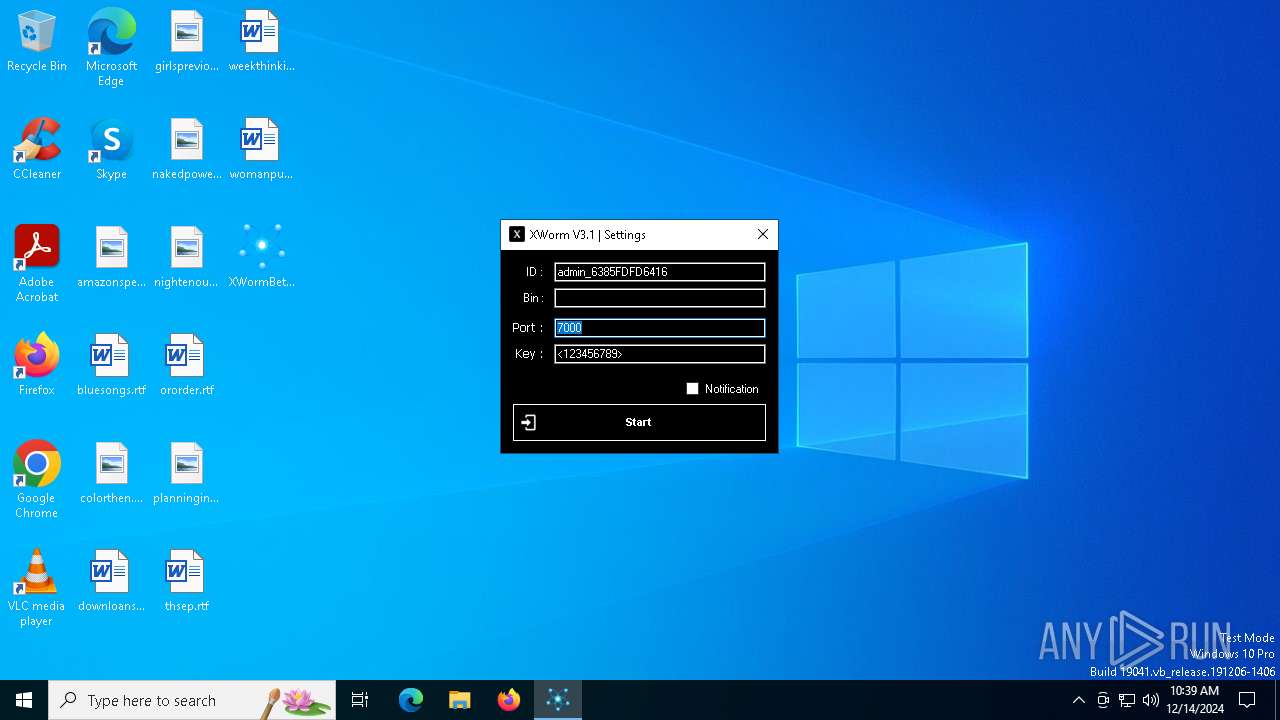Open the Windows Start menu
Image resolution: width=1280 pixels, height=720 pixels.
coord(24,700)
